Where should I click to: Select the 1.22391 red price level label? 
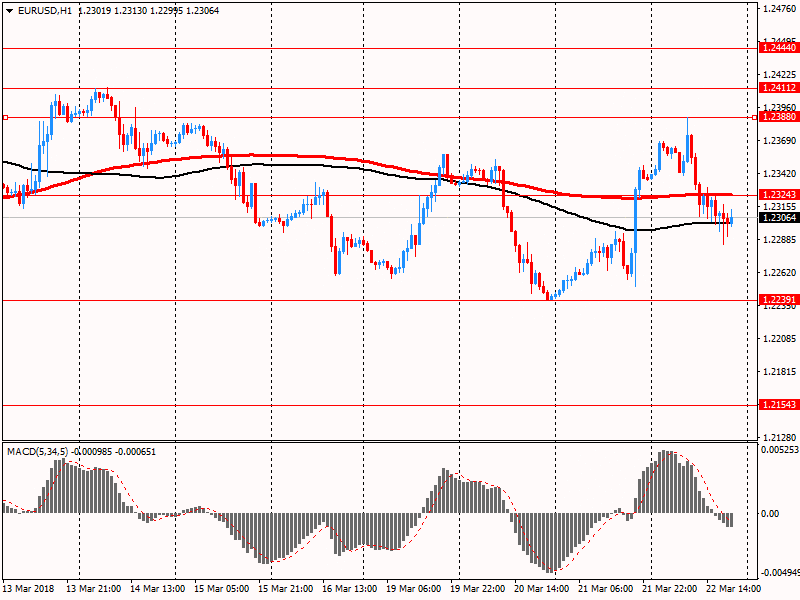pos(779,299)
